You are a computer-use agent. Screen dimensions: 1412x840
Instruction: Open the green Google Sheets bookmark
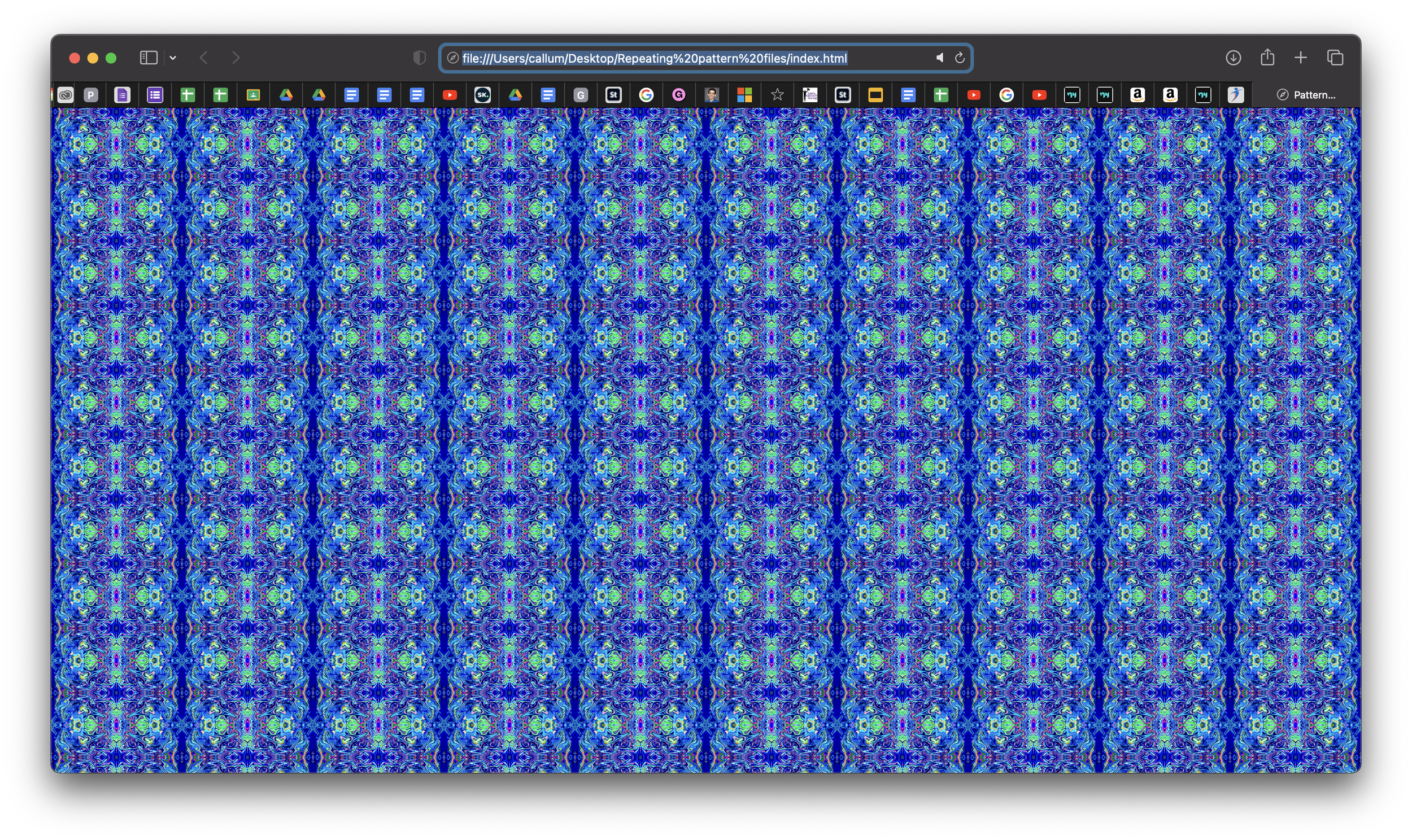coord(188,94)
